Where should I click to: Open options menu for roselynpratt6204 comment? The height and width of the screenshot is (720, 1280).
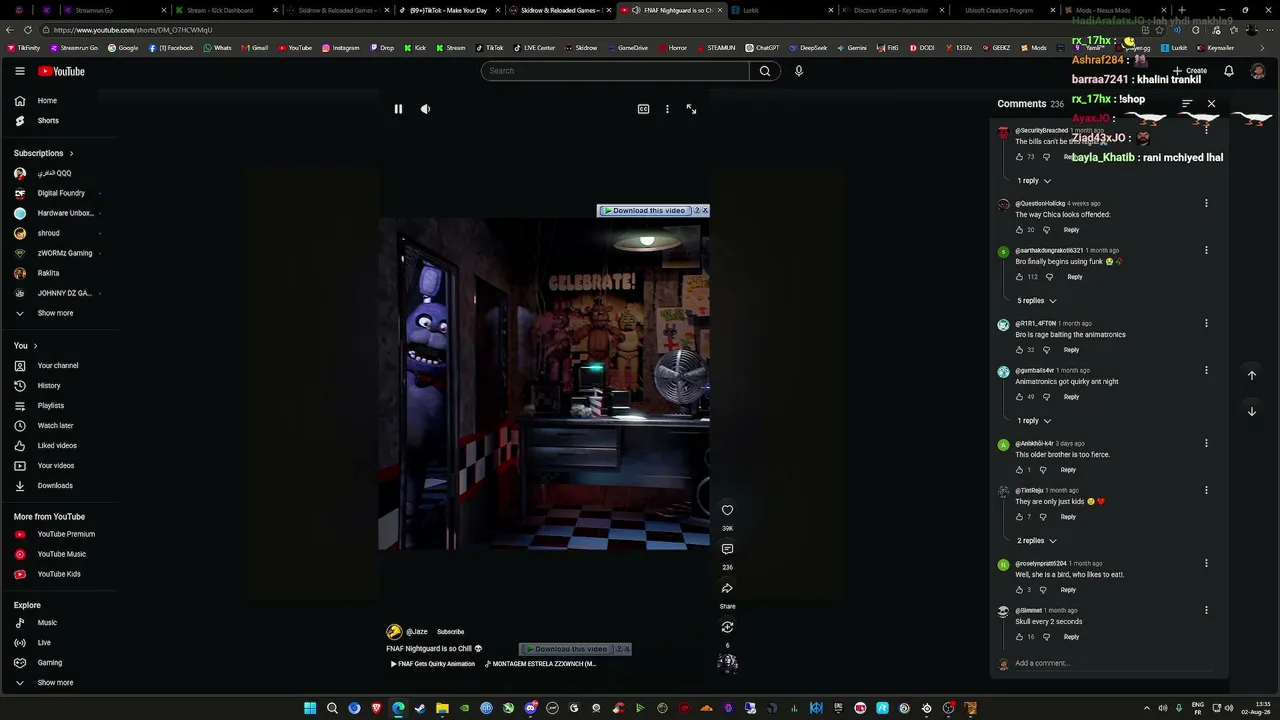click(x=1206, y=563)
